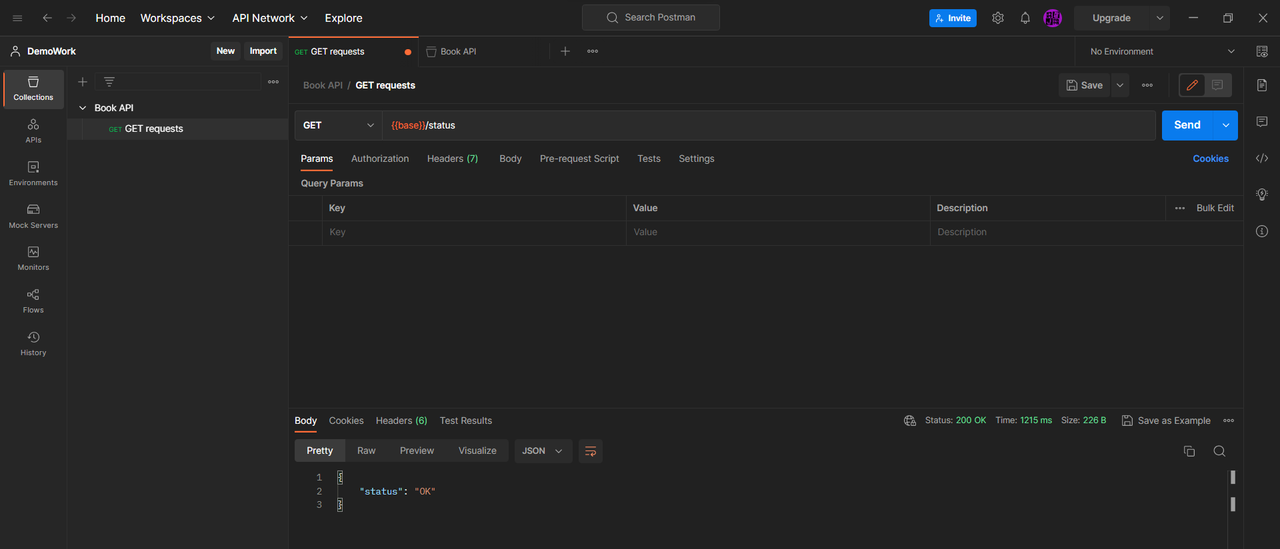This screenshot has width=1280, height=549.
Task: Search the response body
Action: pyautogui.click(x=1219, y=451)
